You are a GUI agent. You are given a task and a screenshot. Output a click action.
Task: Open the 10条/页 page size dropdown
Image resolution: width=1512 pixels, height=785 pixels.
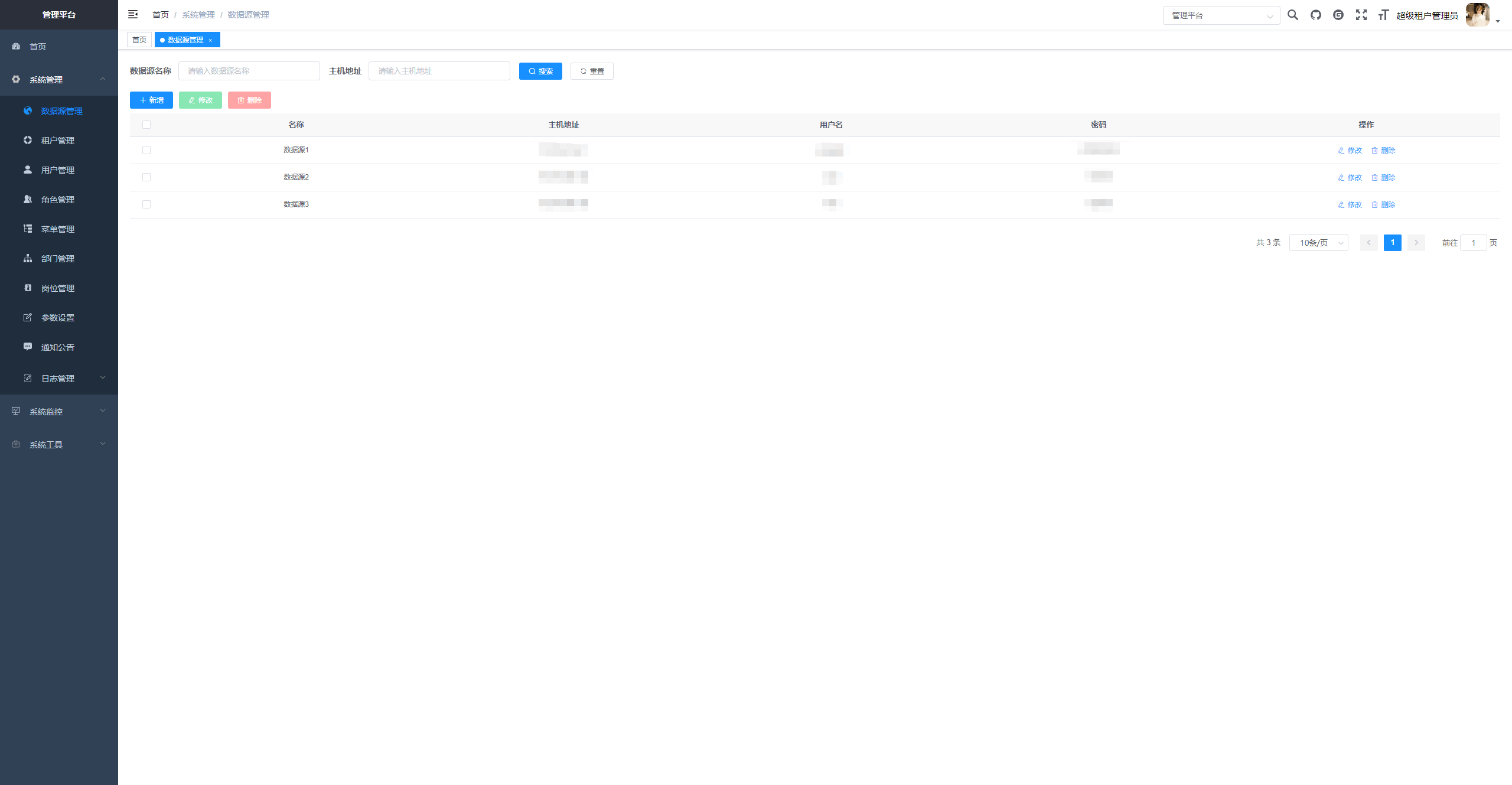(1318, 243)
